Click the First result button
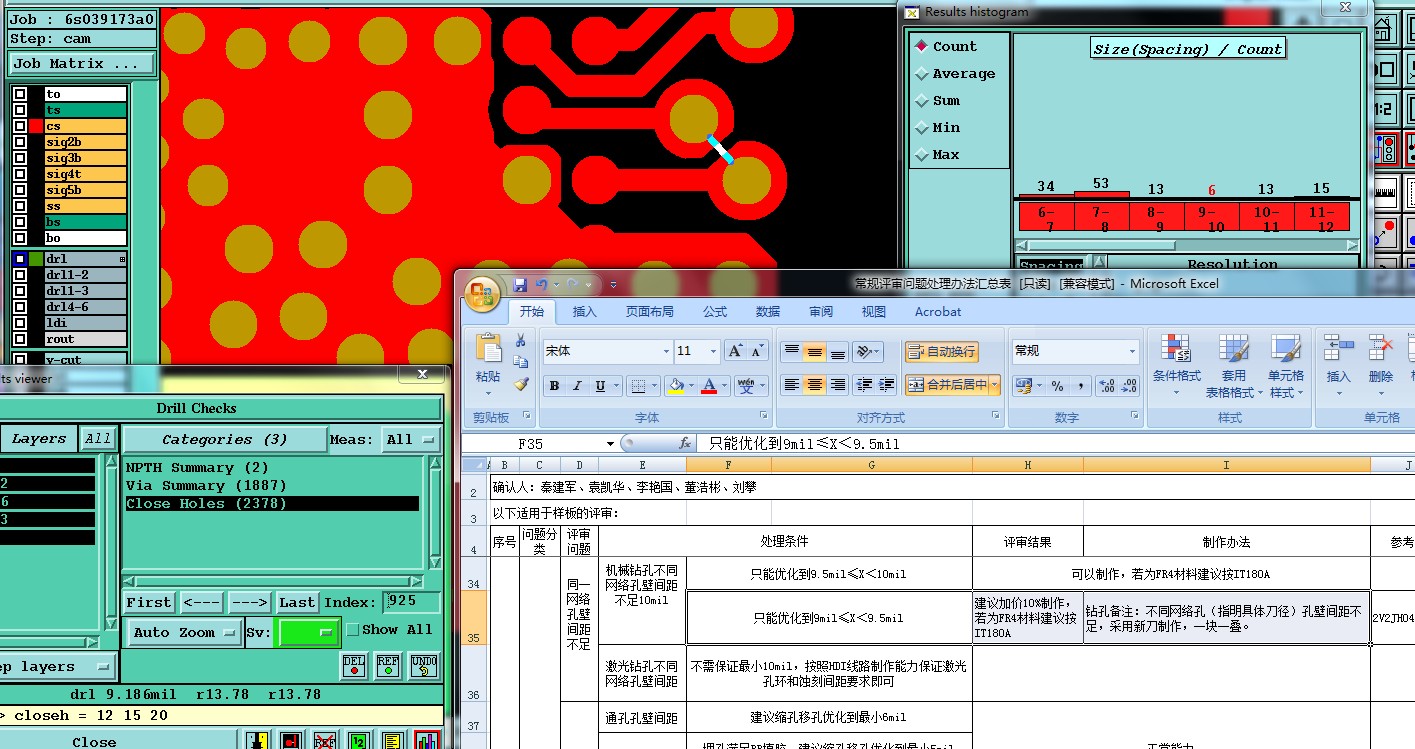 [x=148, y=602]
